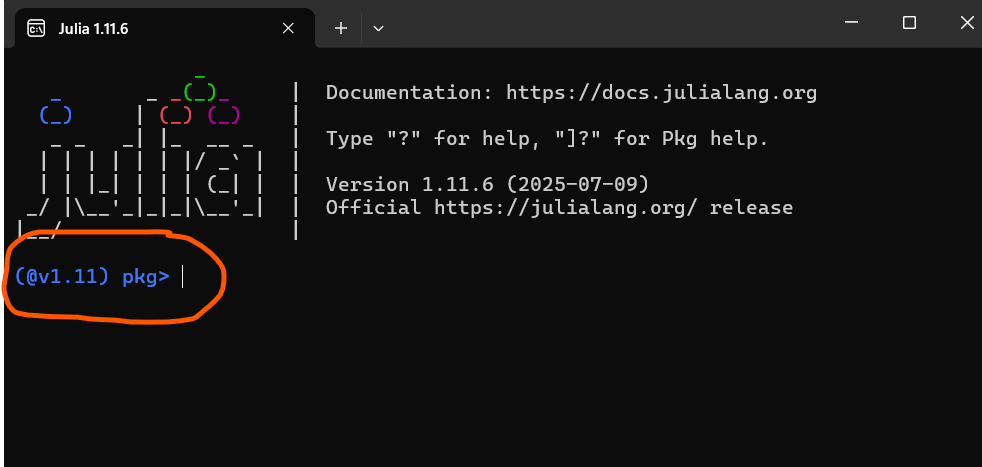Screen dimensions: 982x467
Task: Click the purple circle in the Julia logo
Action: click(x=223, y=115)
